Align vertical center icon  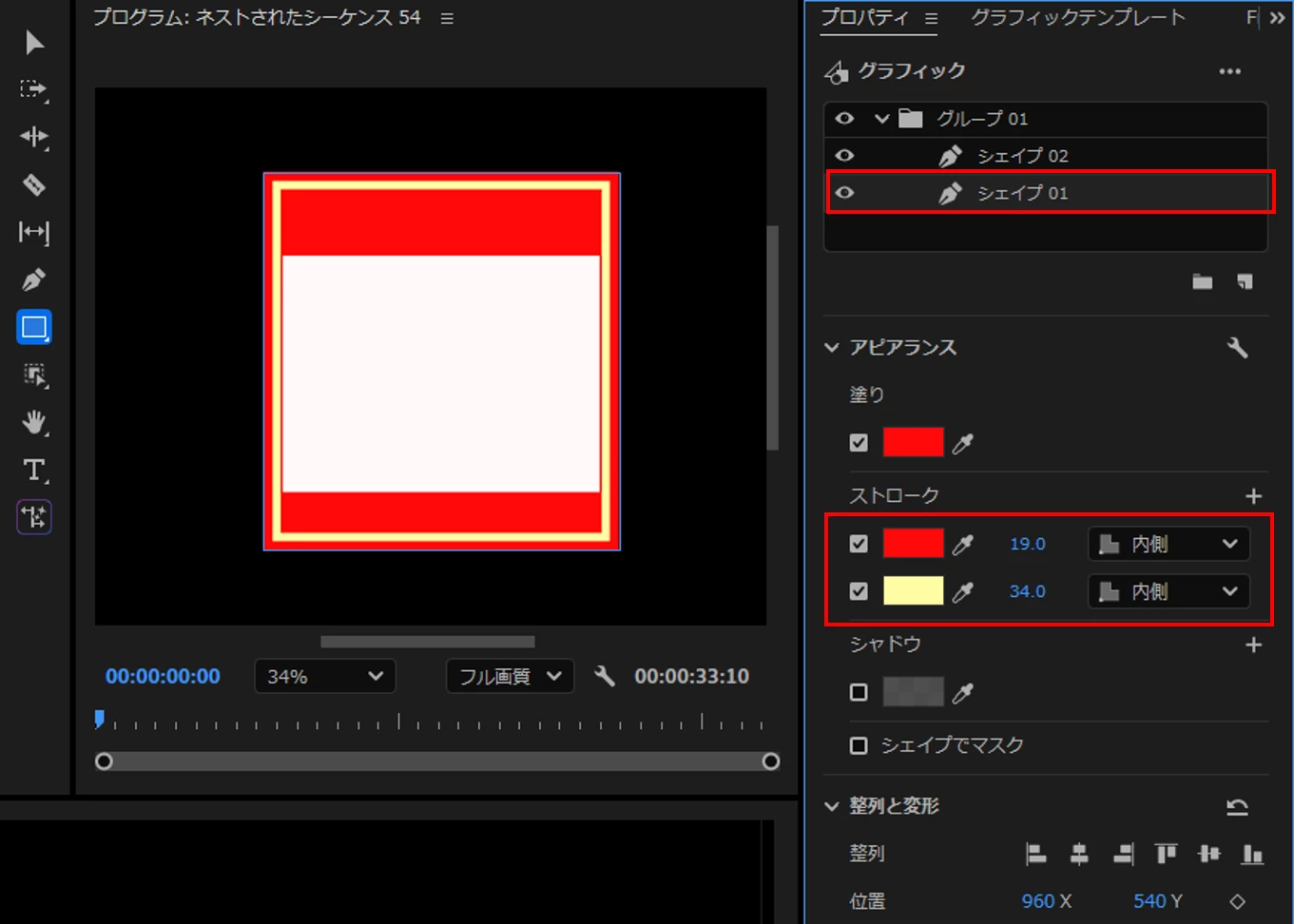coord(1209,854)
